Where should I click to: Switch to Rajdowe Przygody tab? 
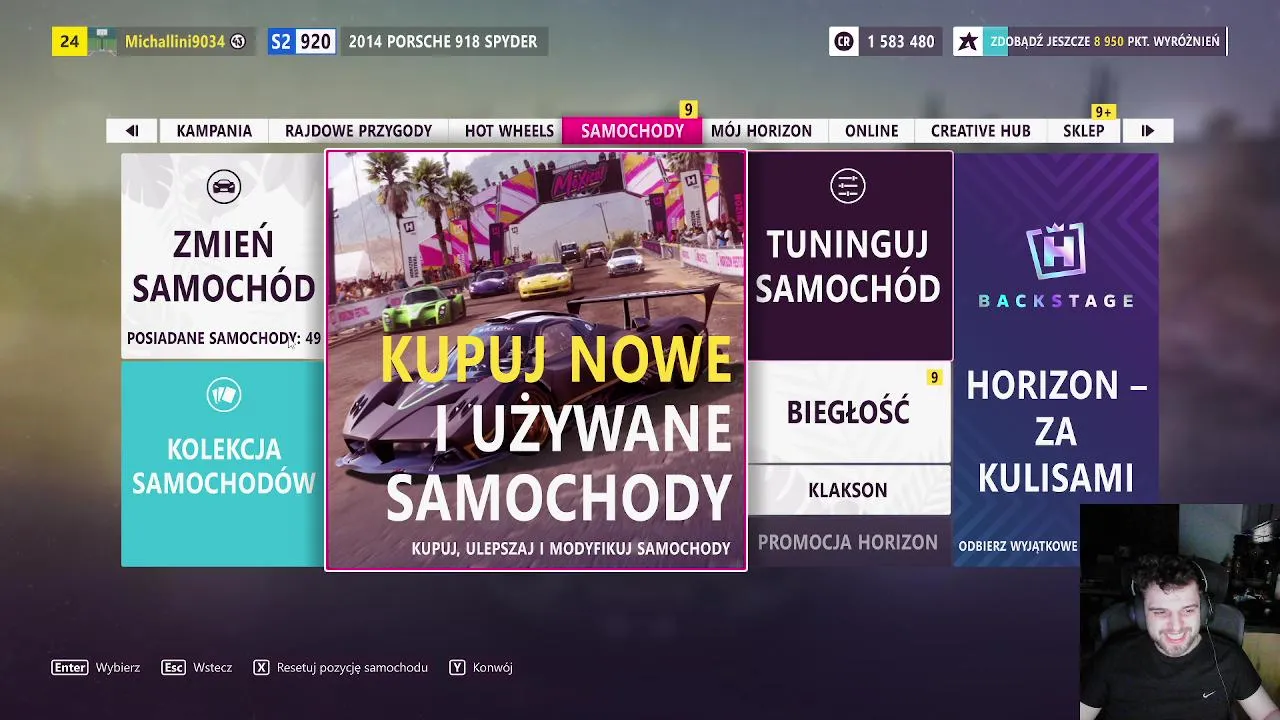(358, 131)
